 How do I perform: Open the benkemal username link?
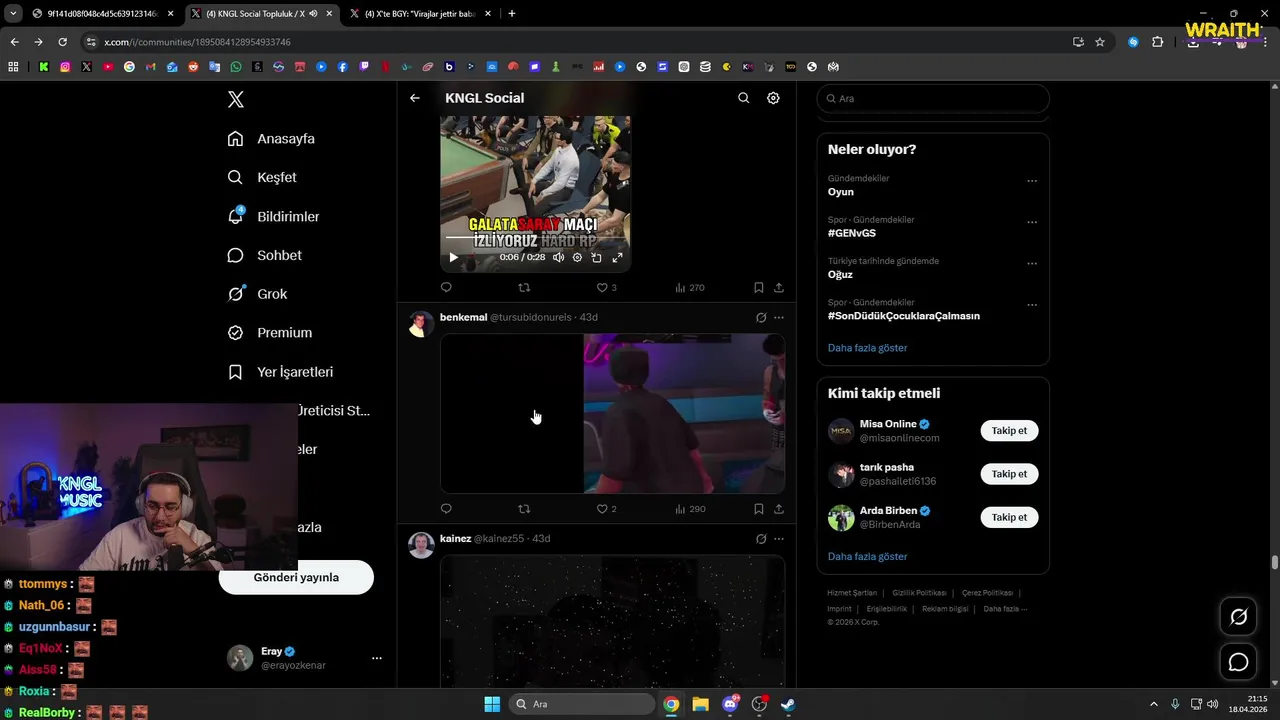point(463,317)
